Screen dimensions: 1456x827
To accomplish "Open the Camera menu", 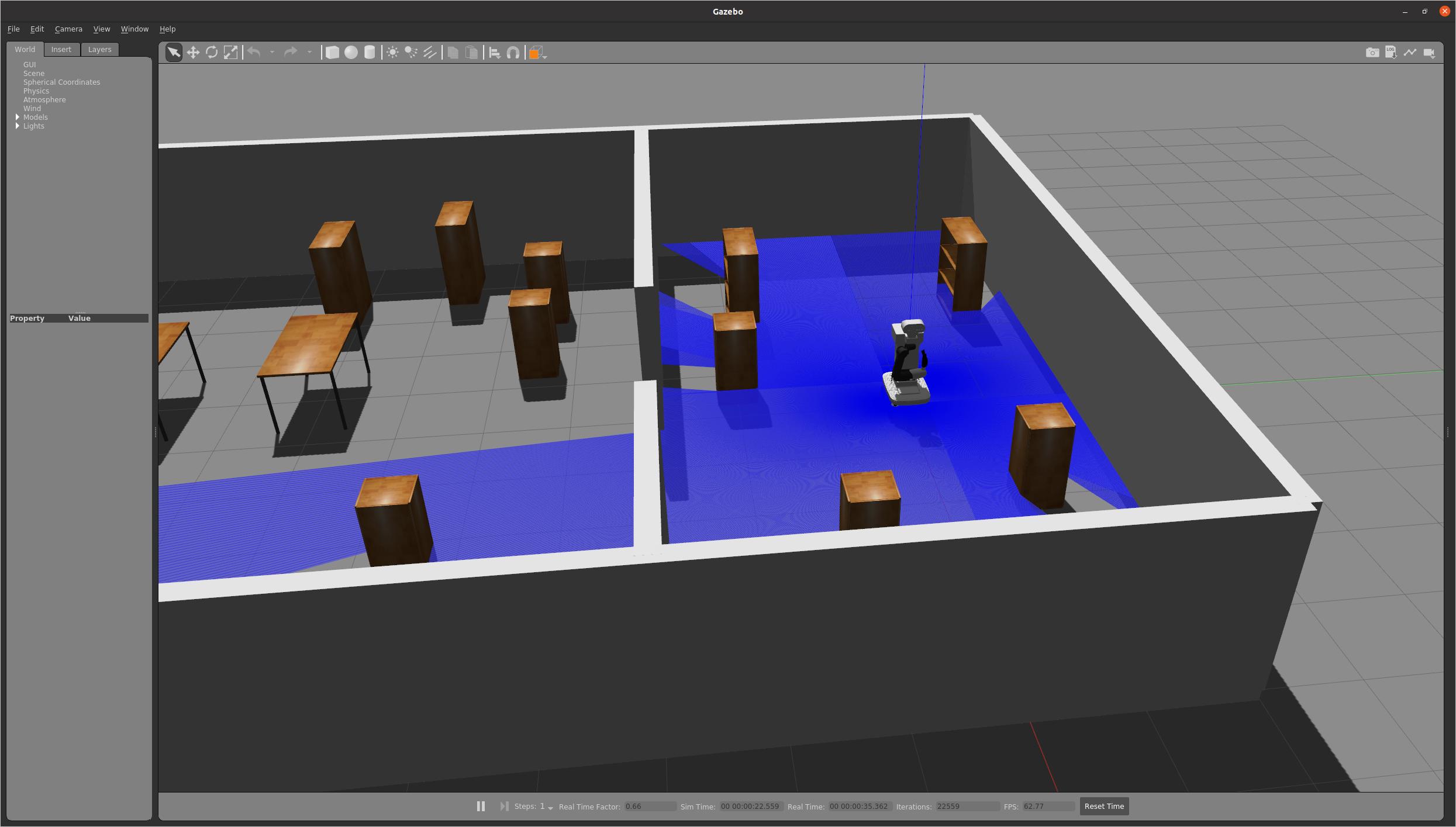I will click(68, 29).
